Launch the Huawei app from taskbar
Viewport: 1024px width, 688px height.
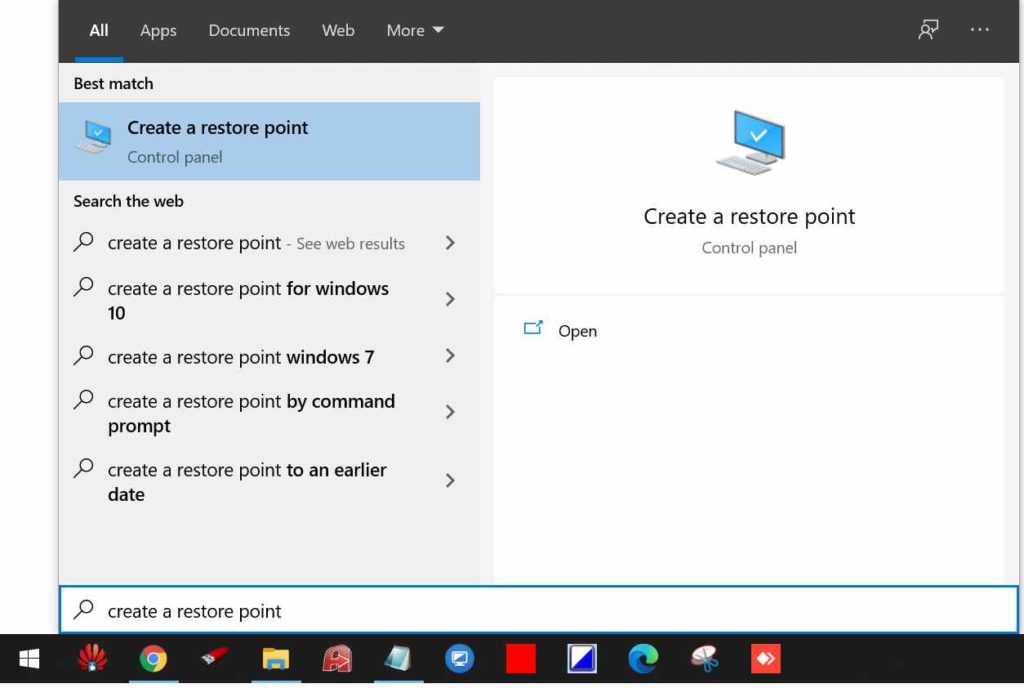[x=92, y=659]
